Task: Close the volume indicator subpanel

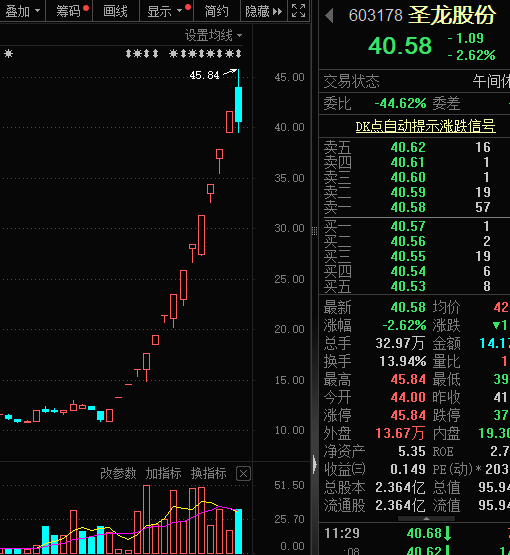Action: pyautogui.click(x=243, y=473)
